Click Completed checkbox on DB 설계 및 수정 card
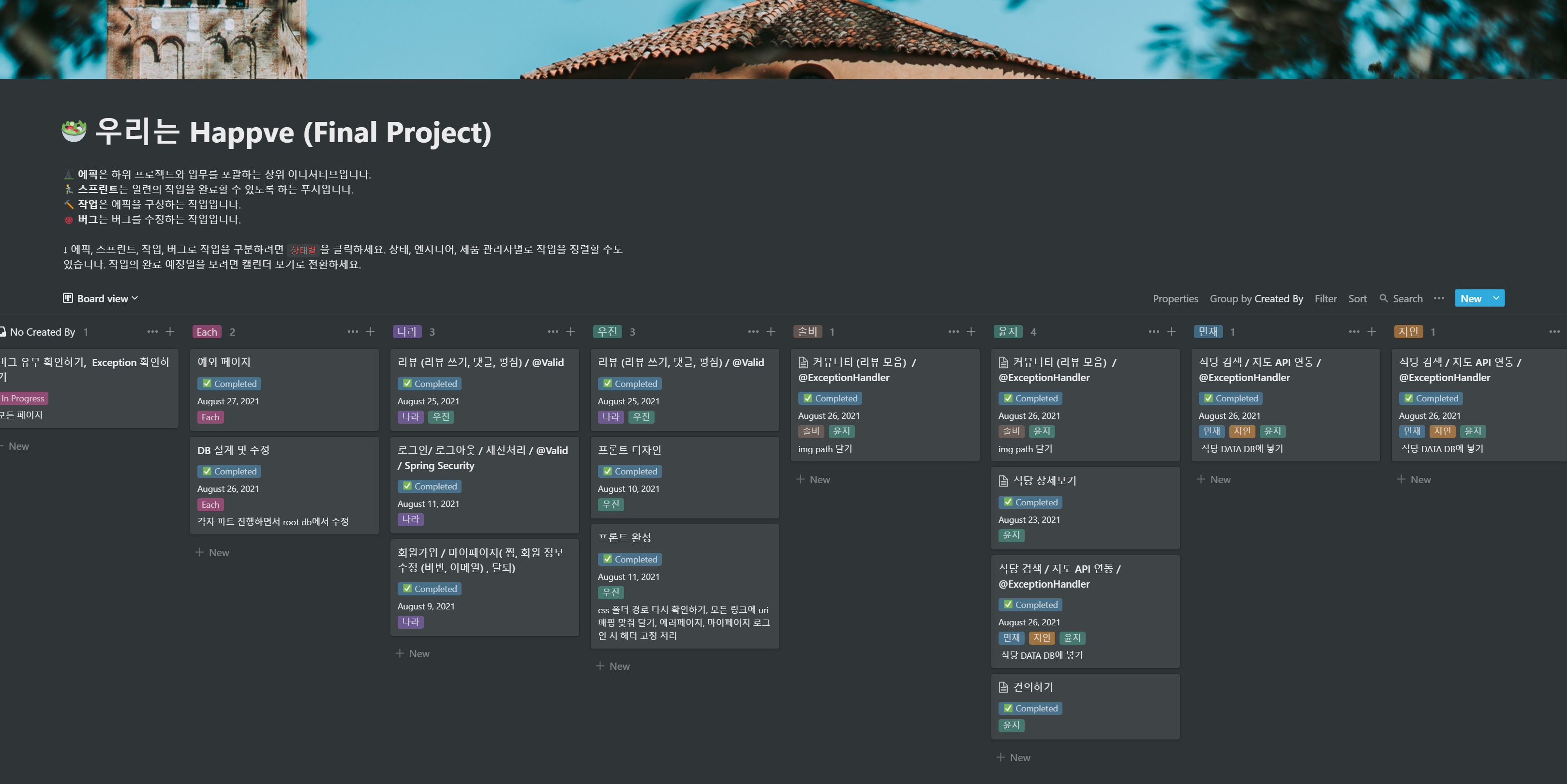 click(x=207, y=471)
